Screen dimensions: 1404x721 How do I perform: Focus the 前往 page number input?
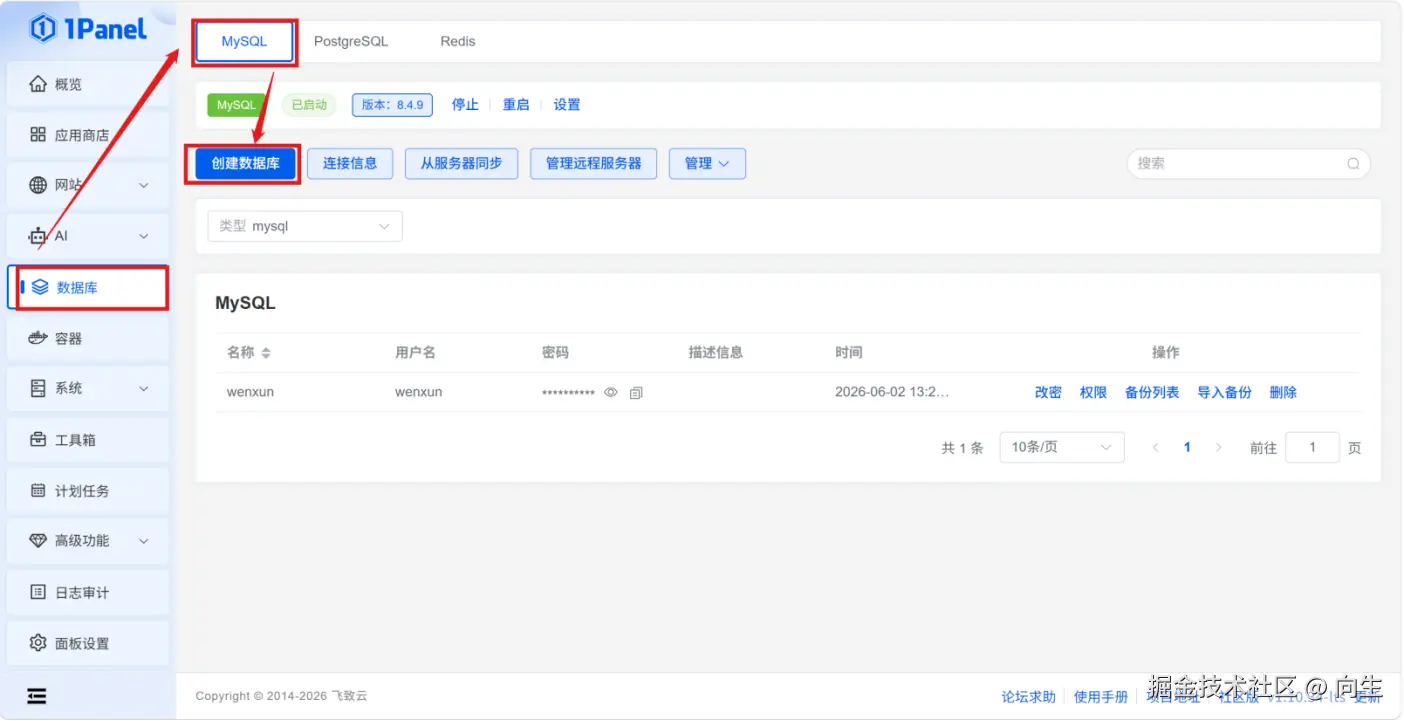(x=1312, y=447)
